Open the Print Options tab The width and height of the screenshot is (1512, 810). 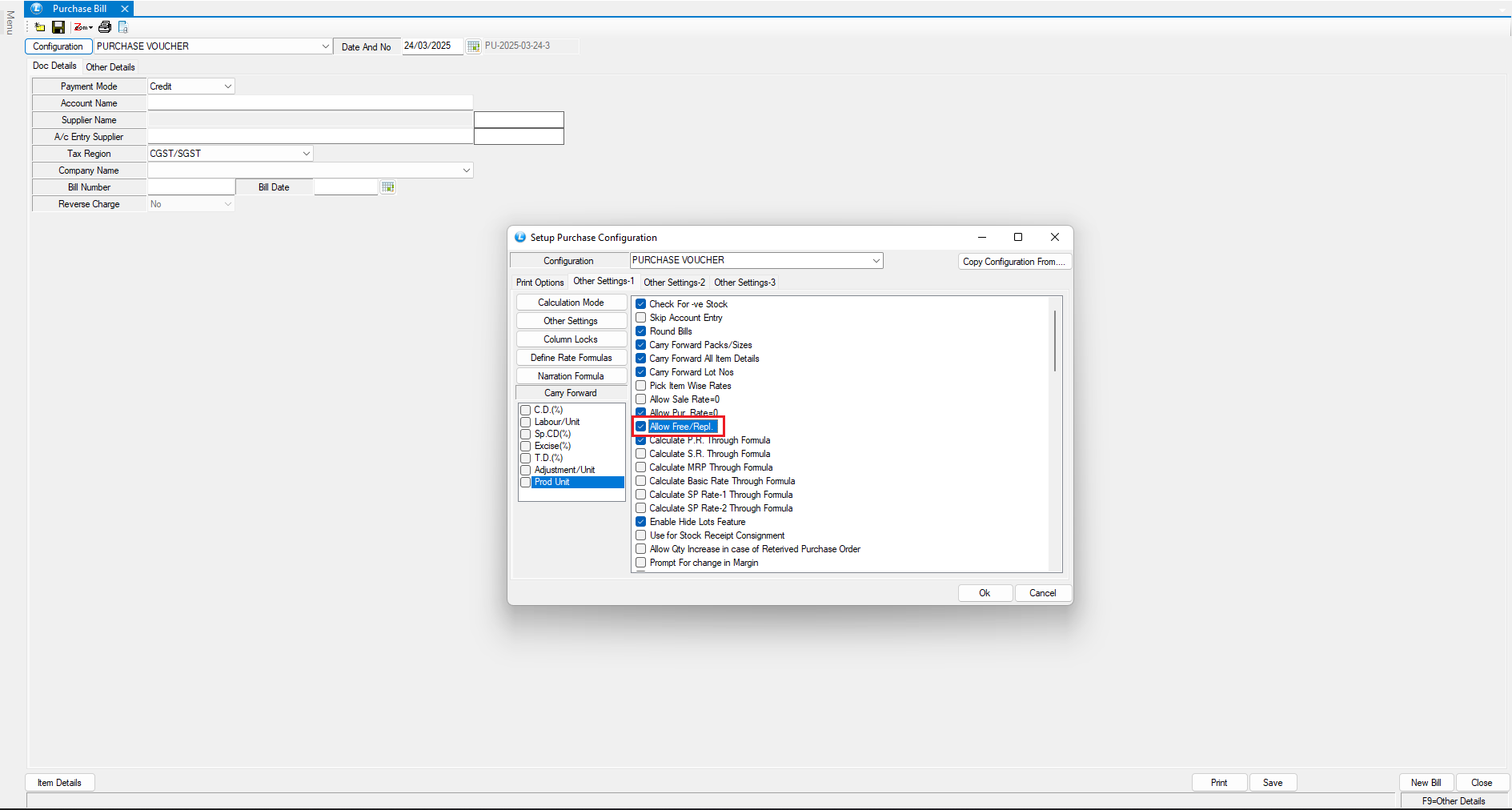click(539, 283)
